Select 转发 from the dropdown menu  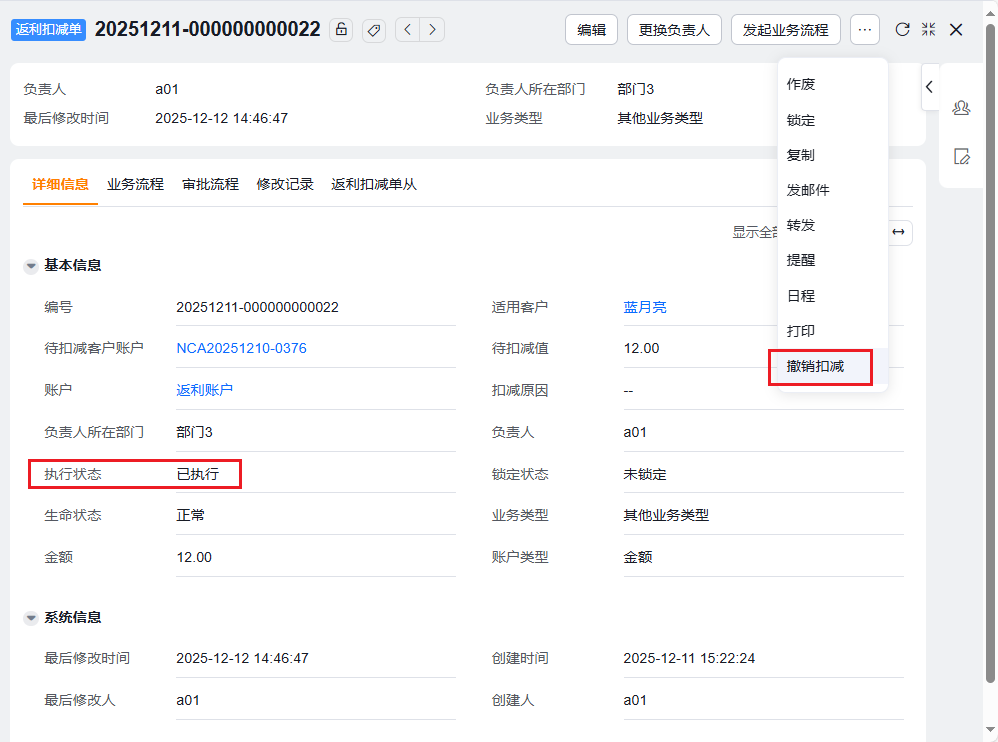click(833, 225)
